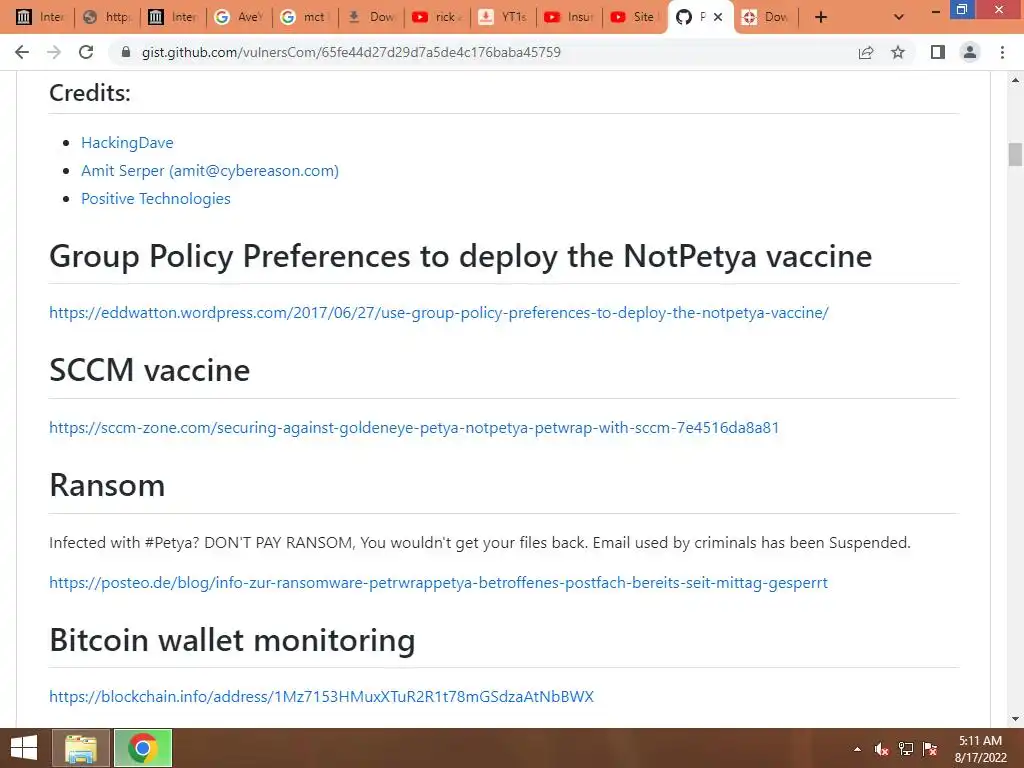This screenshot has height=768, width=1024.
Task: Open the muted volume tray icon
Action: pos(882,749)
